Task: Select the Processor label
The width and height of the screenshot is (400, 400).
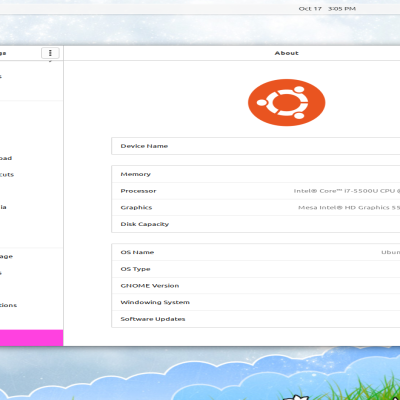Action: (x=138, y=191)
